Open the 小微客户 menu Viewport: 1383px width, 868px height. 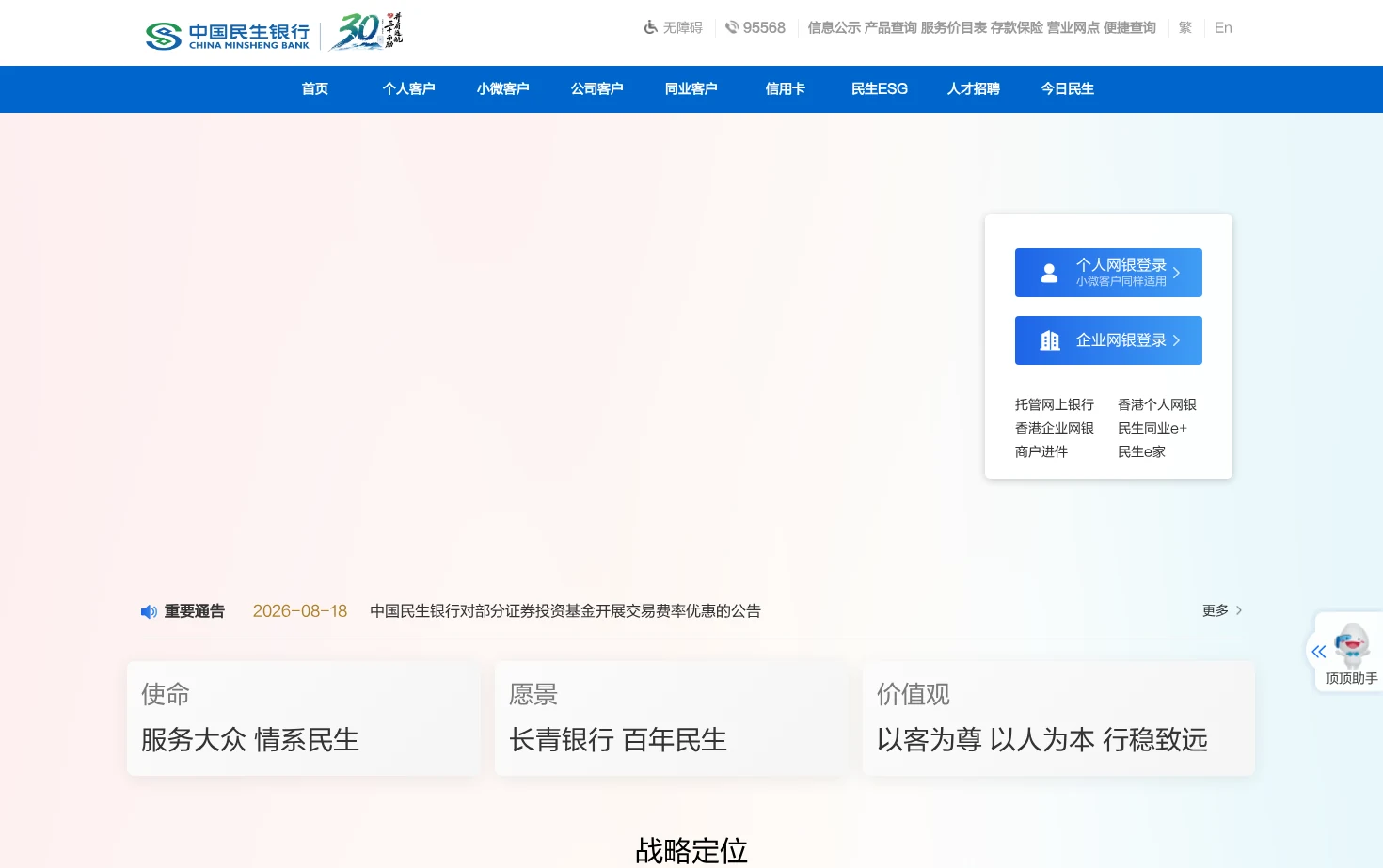click(503, 88)
